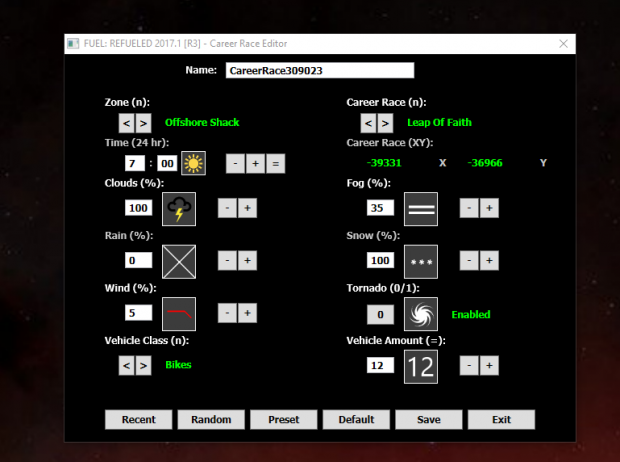Click the Vehicle Amount value field
This screenshot has width=620, height=462.
pyautogui.click(x=380, y=365)
